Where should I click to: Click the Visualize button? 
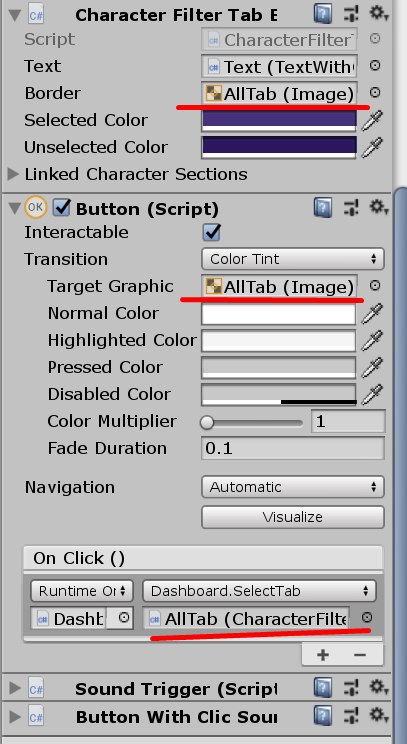click(x=293, y=517)
